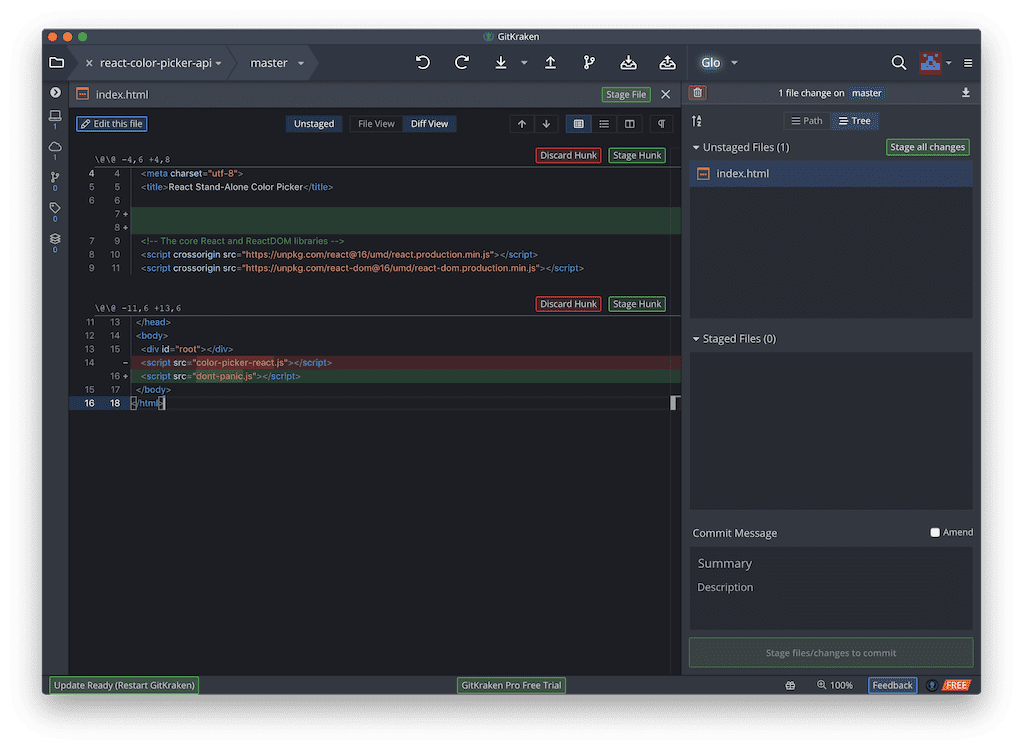The image size is (1023, 750).
Task: Click the Push upload icon
Action: tap(551, 63)
